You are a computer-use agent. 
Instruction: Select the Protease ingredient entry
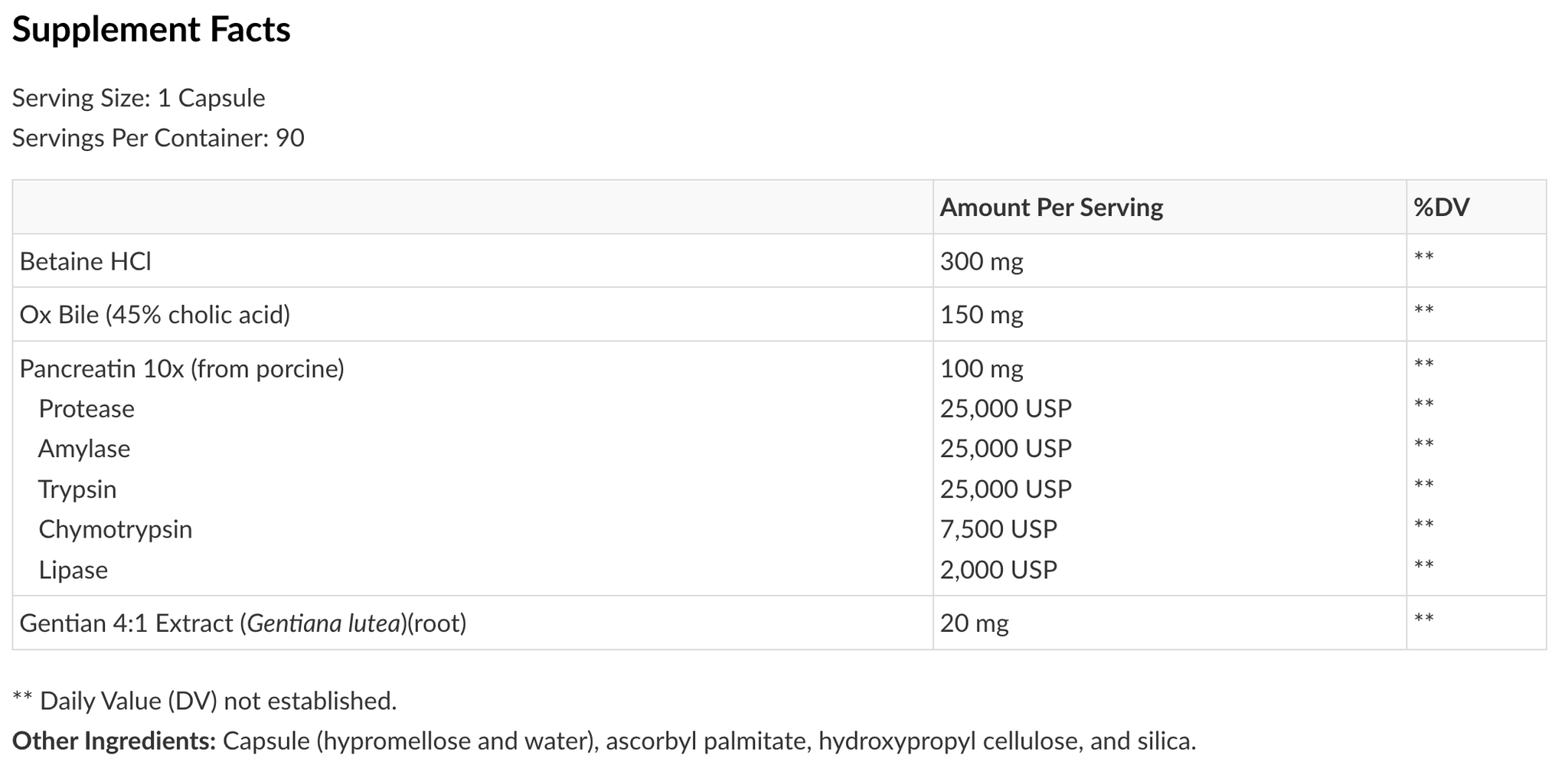pos(87,409)
